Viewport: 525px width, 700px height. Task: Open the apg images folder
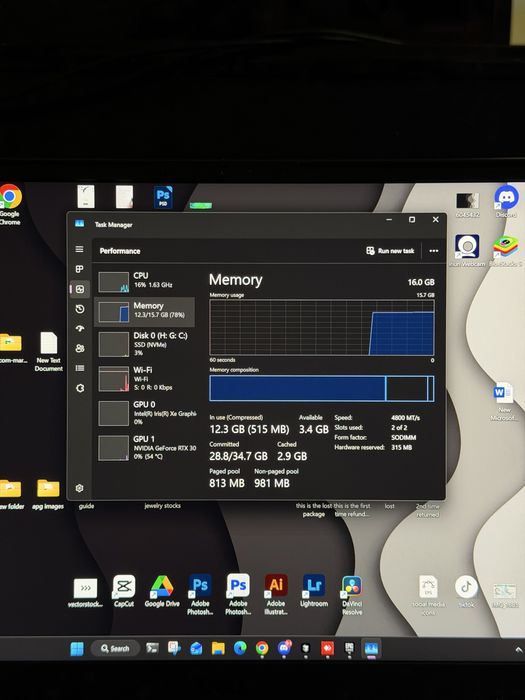point(48,494)
